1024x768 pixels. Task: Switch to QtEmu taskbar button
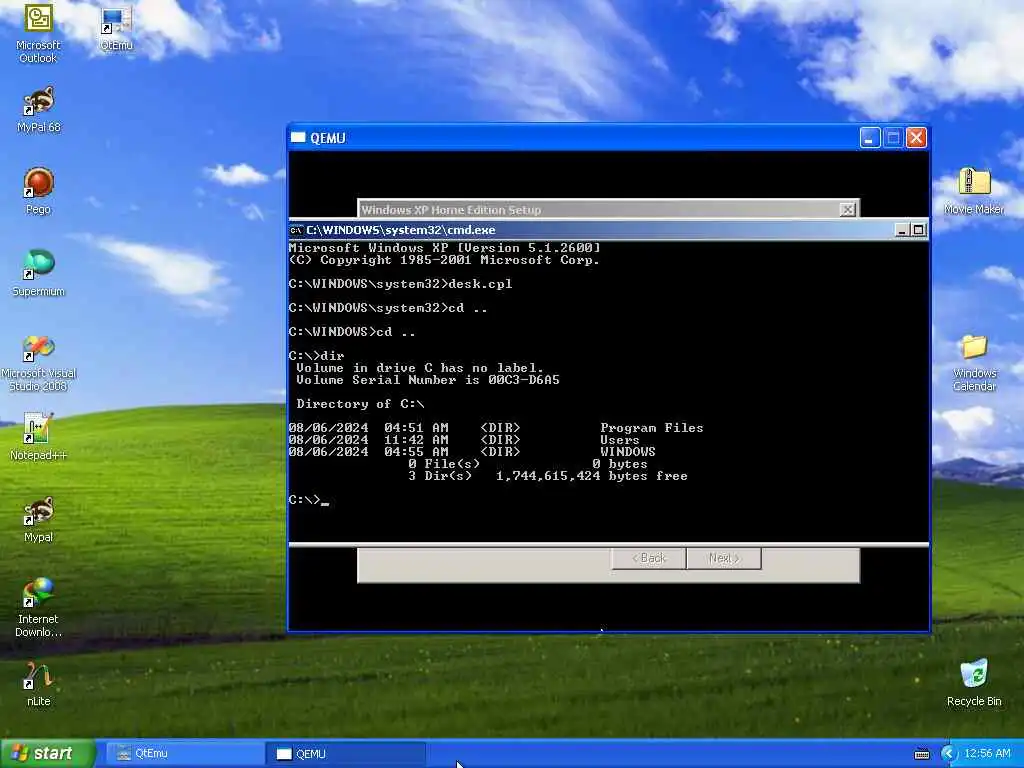coord(185,754)
